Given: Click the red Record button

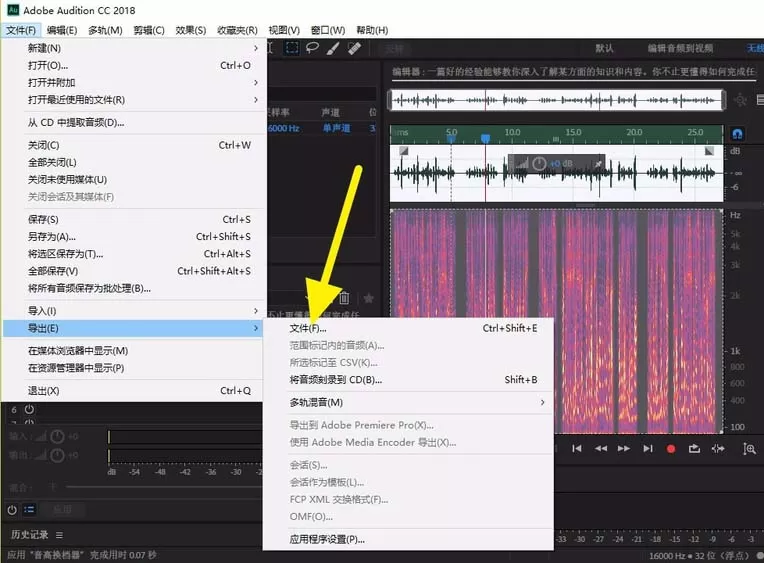Looking at the screenshot, I should 671,449.
